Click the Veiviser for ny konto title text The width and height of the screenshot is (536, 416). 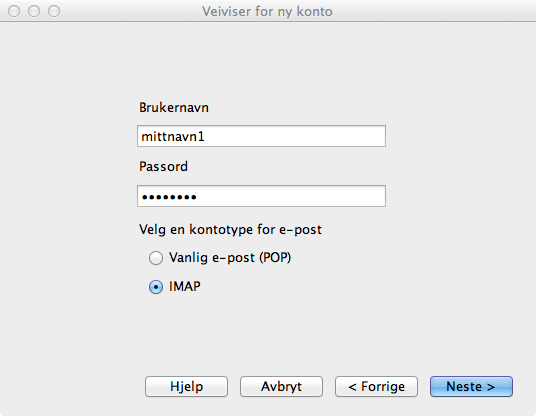click(267, 11)
